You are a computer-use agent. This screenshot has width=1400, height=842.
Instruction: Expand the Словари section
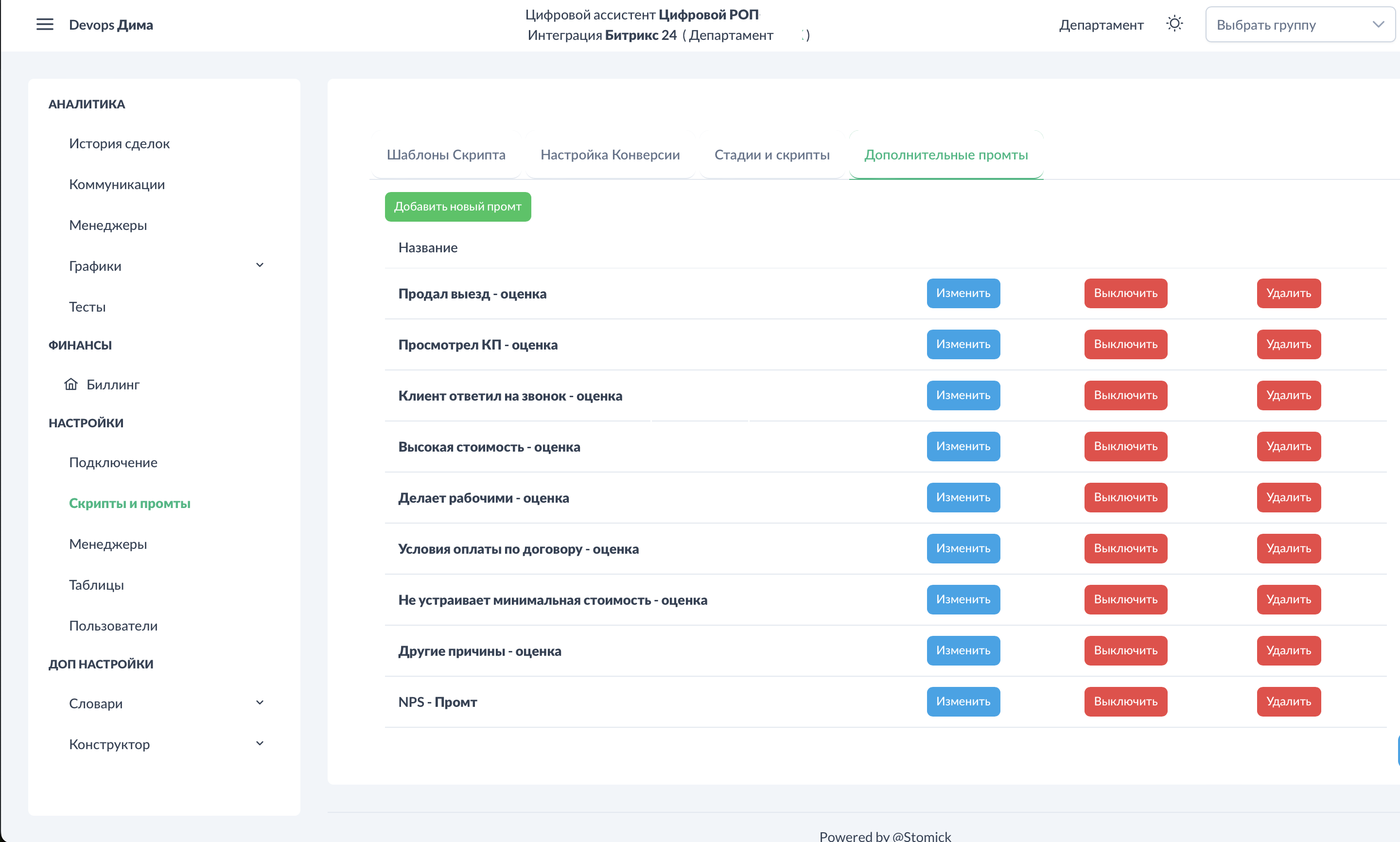(259, 702)
